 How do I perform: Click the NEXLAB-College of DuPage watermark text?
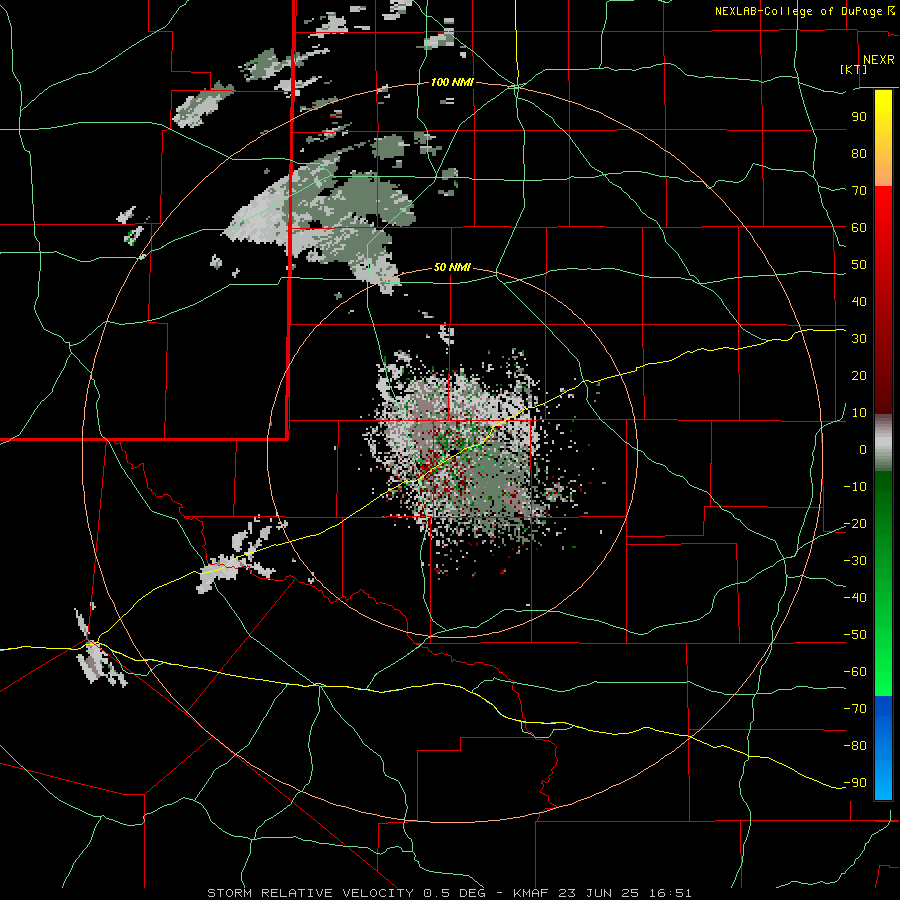point(804,11)
